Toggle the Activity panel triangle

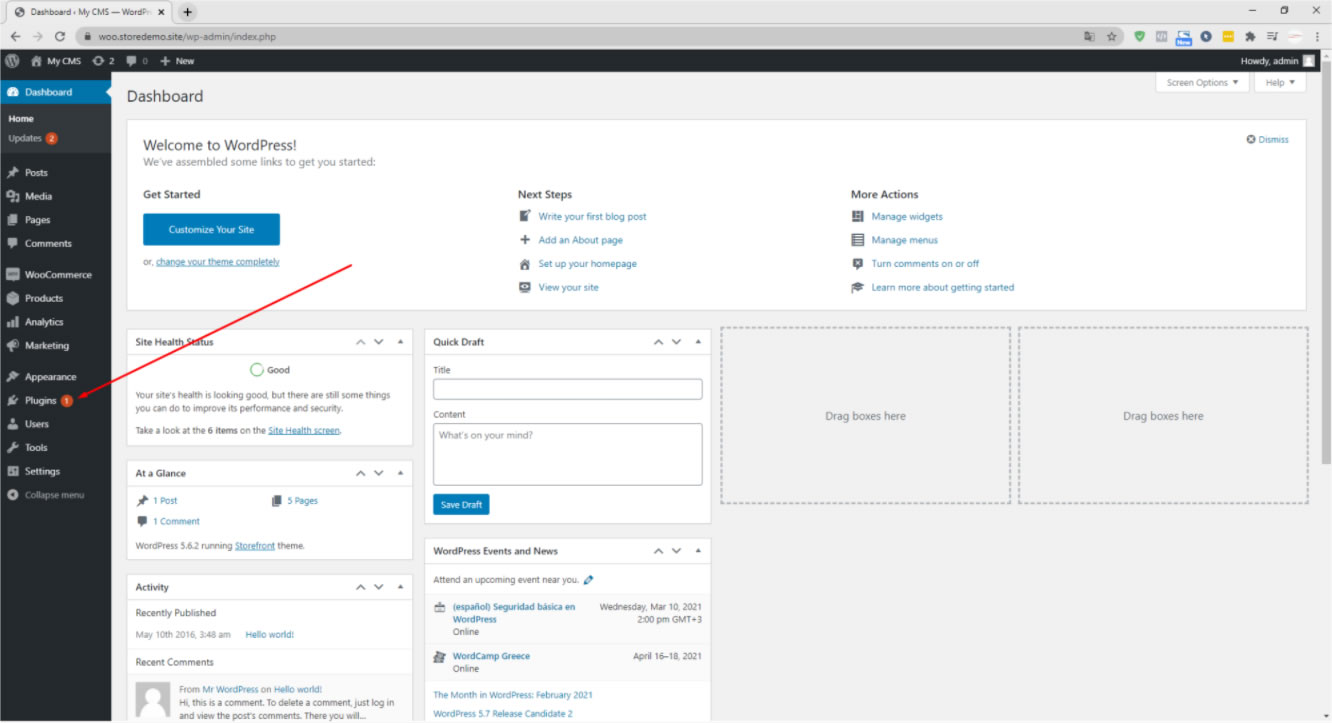tap(401, 587)
